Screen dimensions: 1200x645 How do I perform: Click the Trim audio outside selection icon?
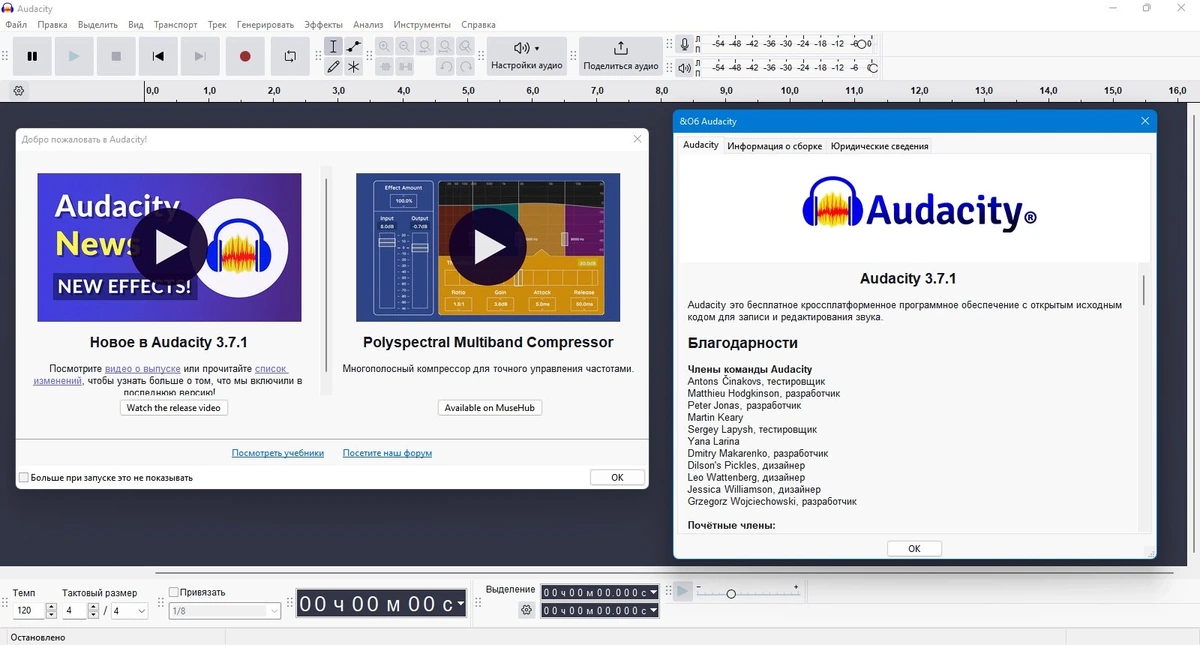click(385, 67)
